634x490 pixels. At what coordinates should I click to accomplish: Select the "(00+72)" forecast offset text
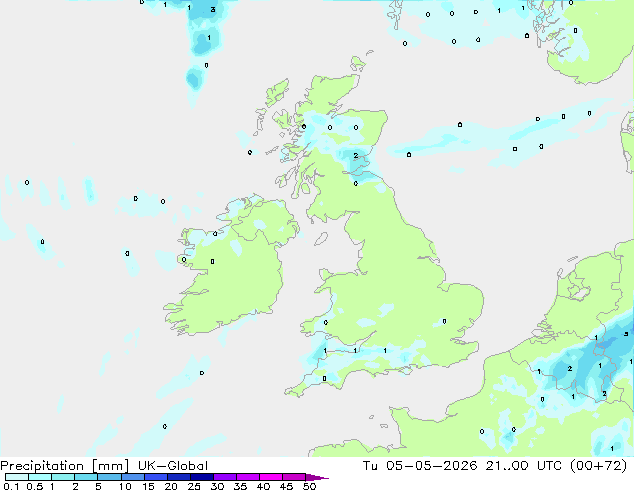click(598, 466)
